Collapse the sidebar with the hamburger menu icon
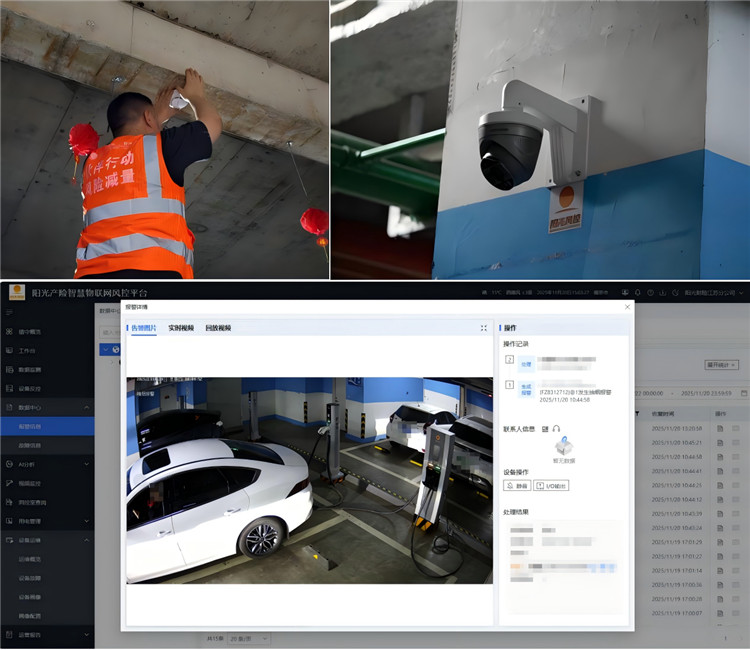 click(10, 313)
